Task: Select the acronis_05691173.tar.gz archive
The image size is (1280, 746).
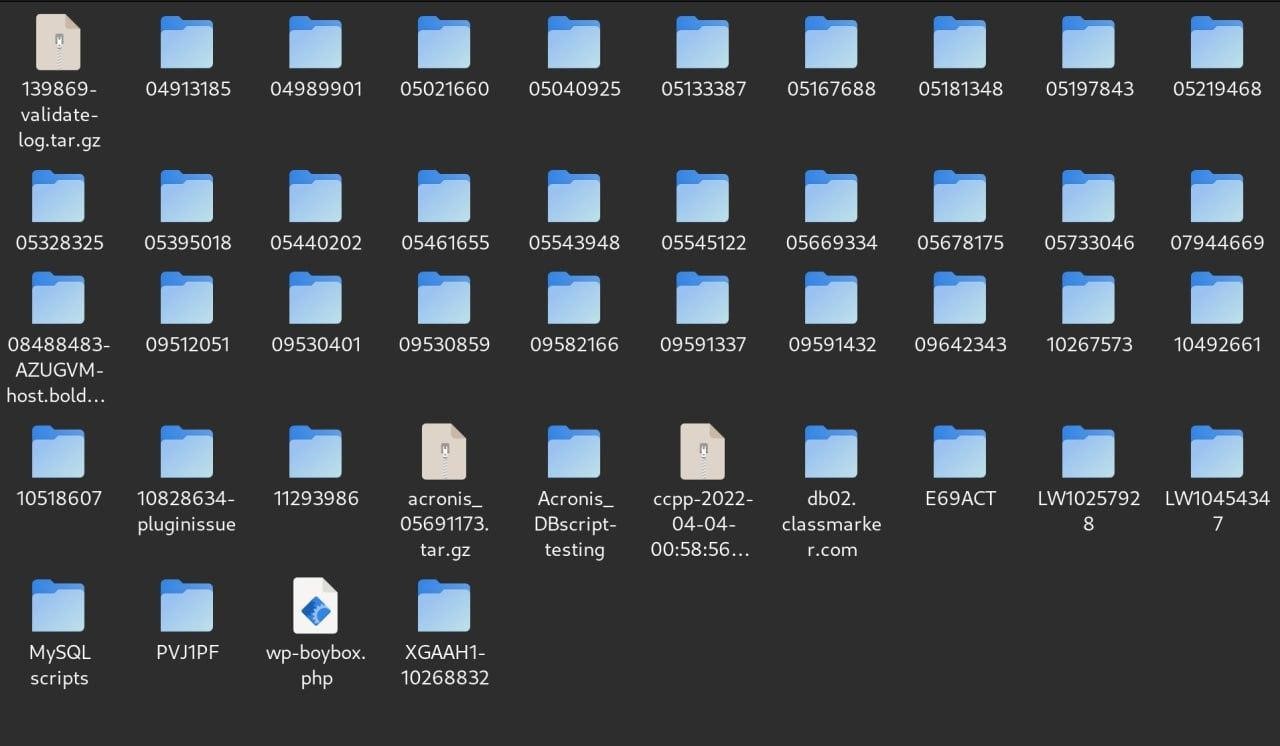Action: click(x=444, y=452)
